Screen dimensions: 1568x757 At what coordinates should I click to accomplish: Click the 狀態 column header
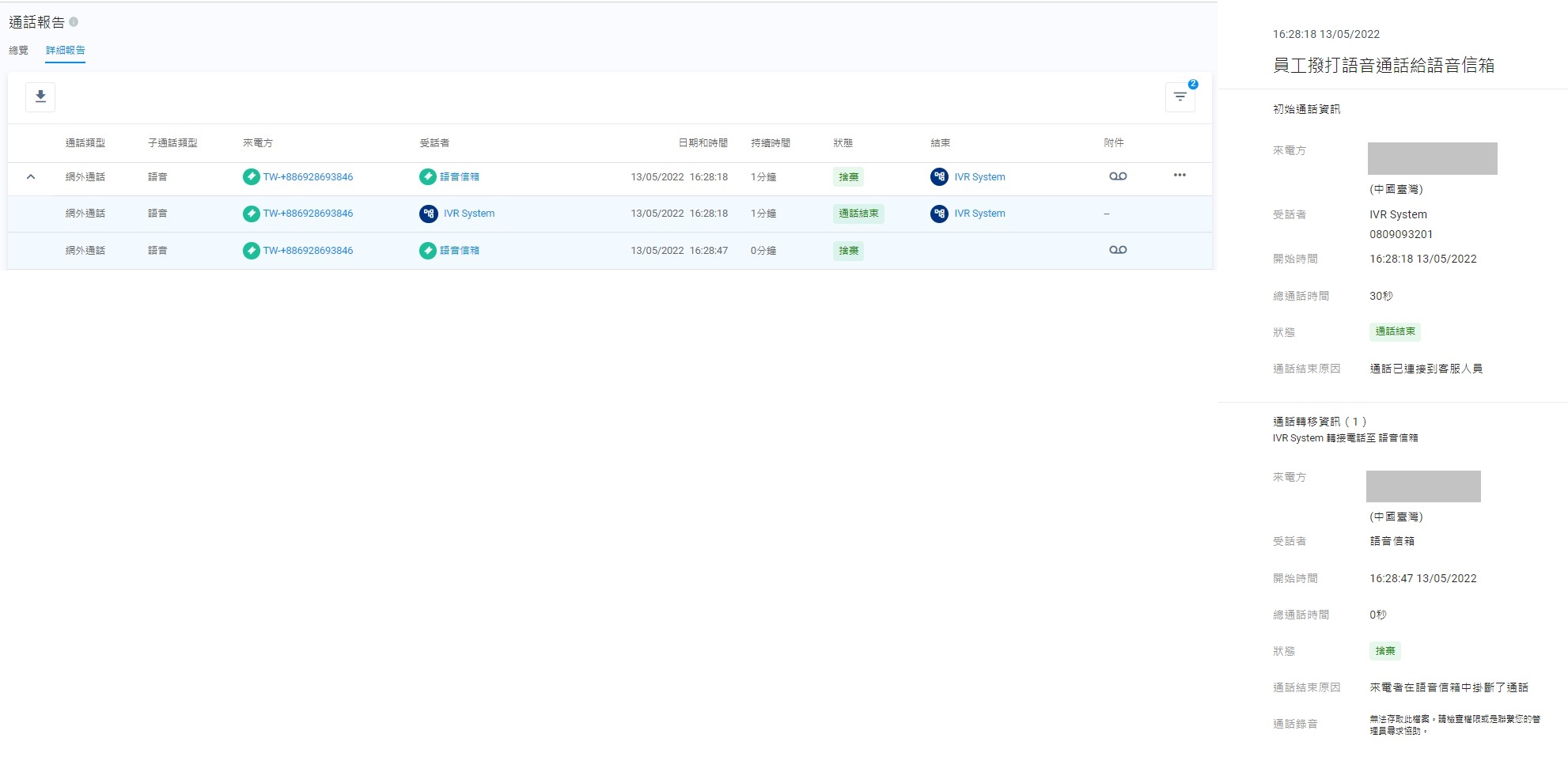(843, 143)
